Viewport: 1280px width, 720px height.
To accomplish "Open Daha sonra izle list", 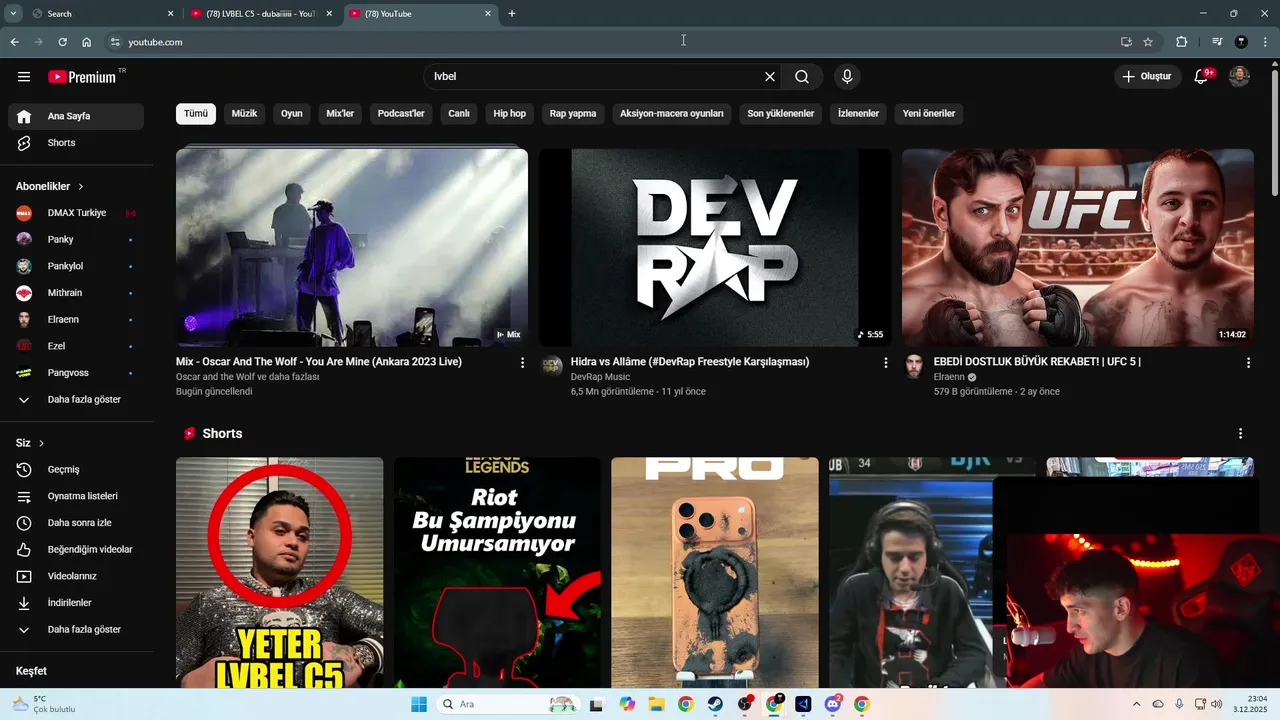I will coord(76,523).
